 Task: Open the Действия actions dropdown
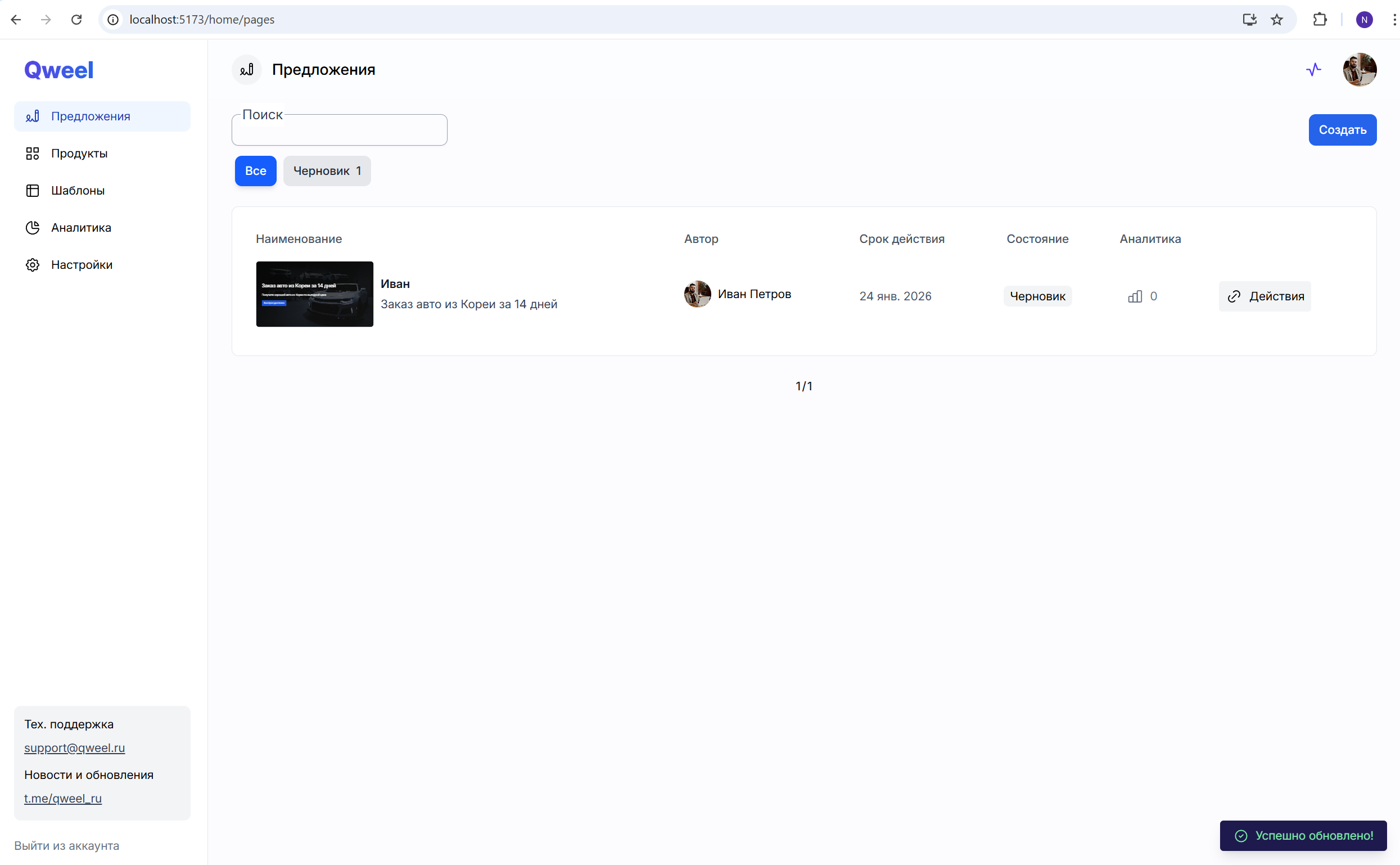[1264, 296]
